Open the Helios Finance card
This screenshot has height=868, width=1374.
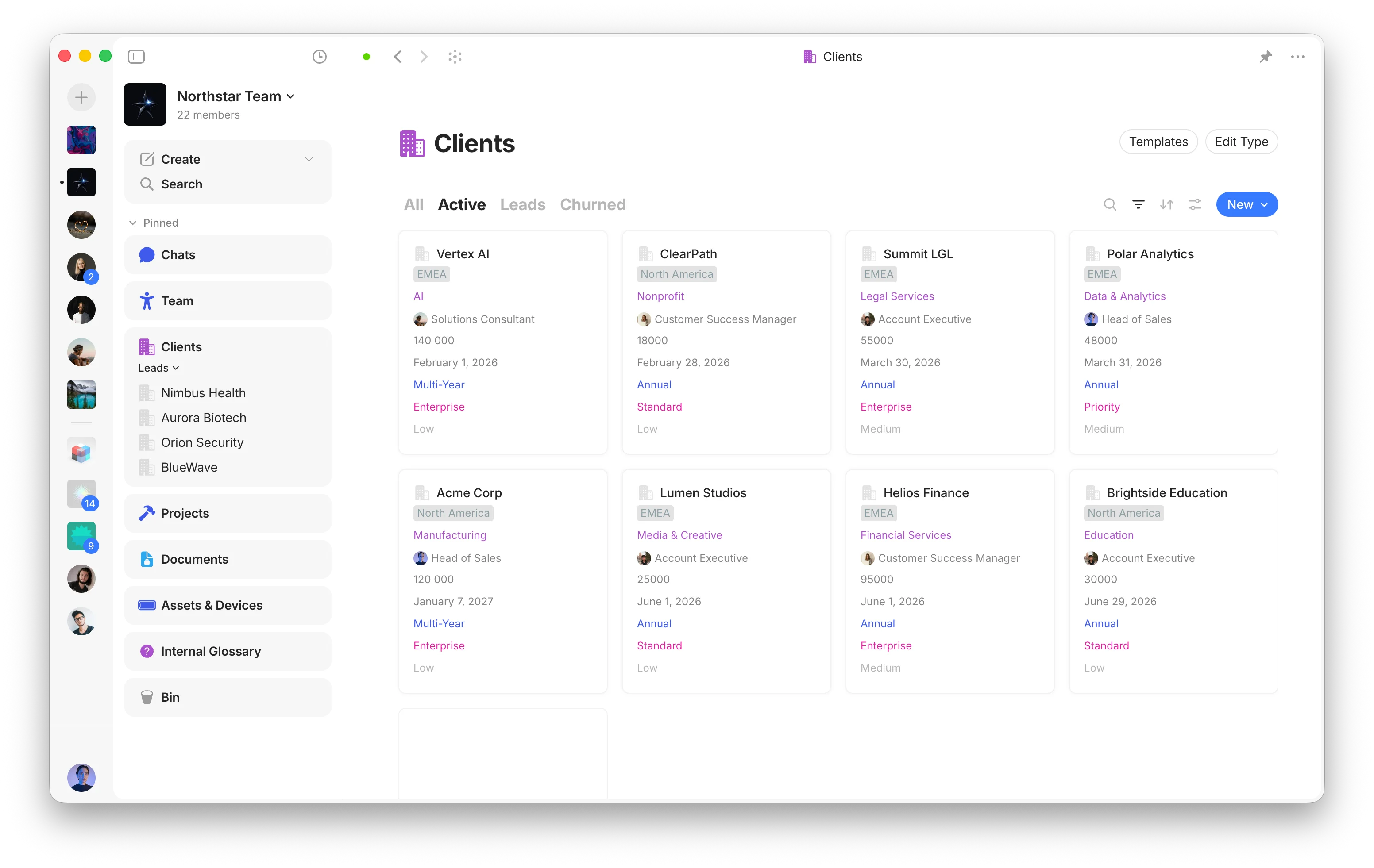[950, 581]
